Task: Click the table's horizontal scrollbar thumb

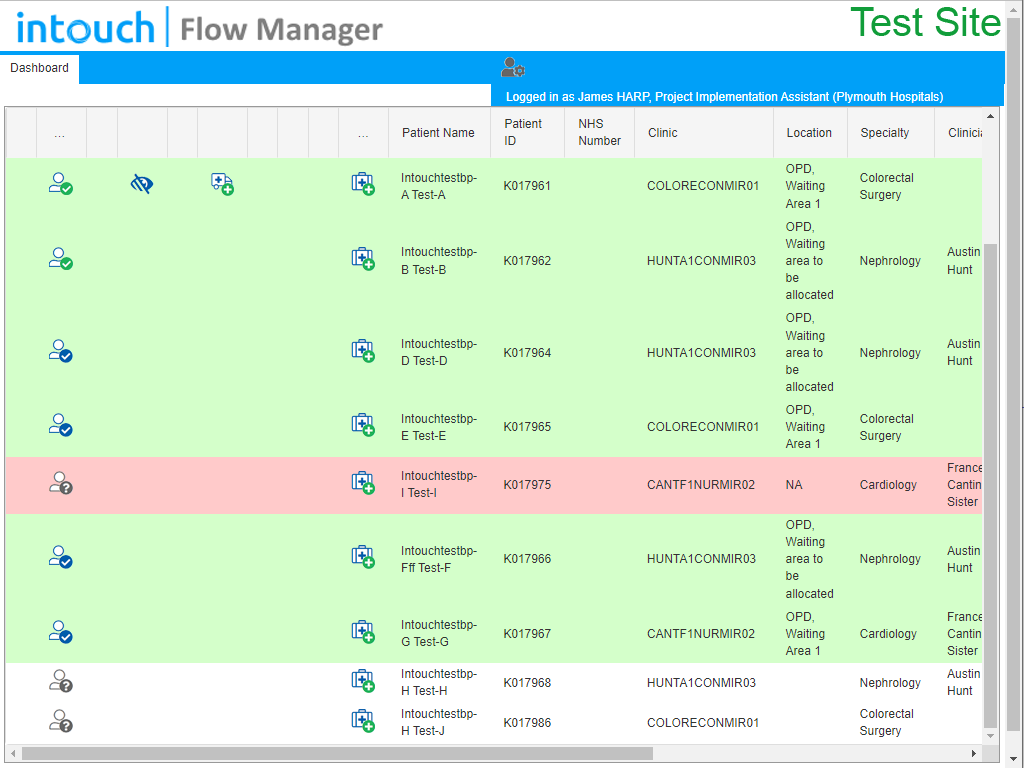Action: pos(337,754)
